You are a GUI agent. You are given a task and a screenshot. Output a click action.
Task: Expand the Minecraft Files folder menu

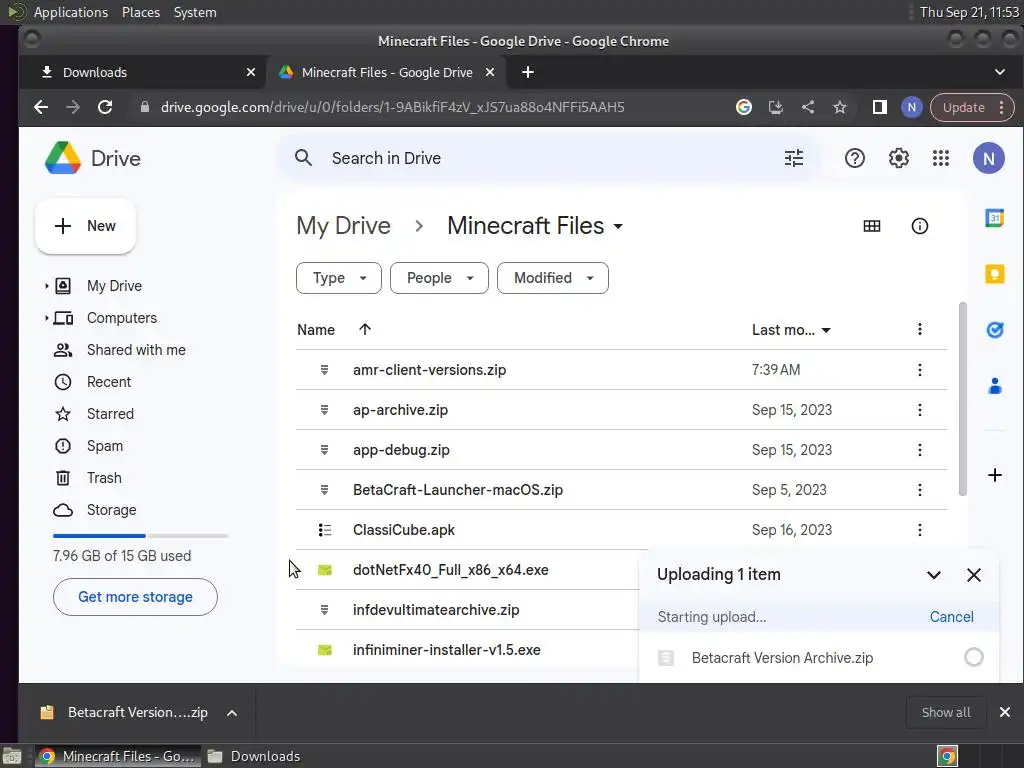tap(618, 226)
